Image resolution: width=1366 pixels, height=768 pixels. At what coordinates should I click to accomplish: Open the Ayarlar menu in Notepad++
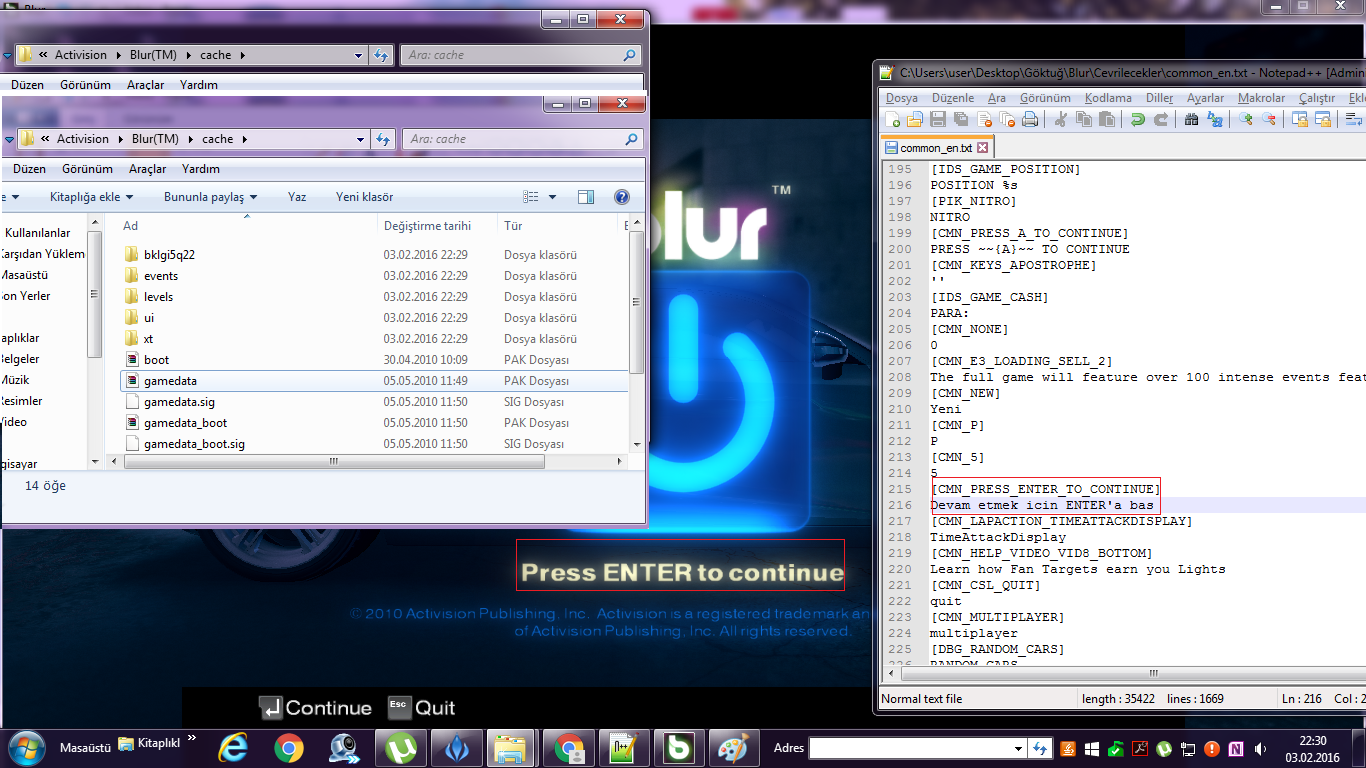tap(1205, 98)
